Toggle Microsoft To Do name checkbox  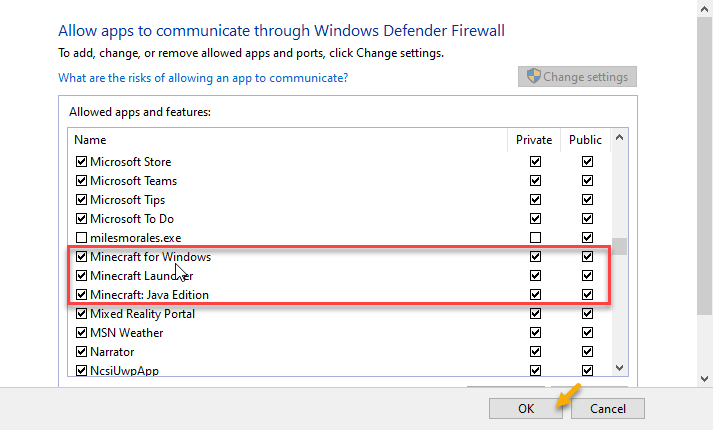point(81,219)
